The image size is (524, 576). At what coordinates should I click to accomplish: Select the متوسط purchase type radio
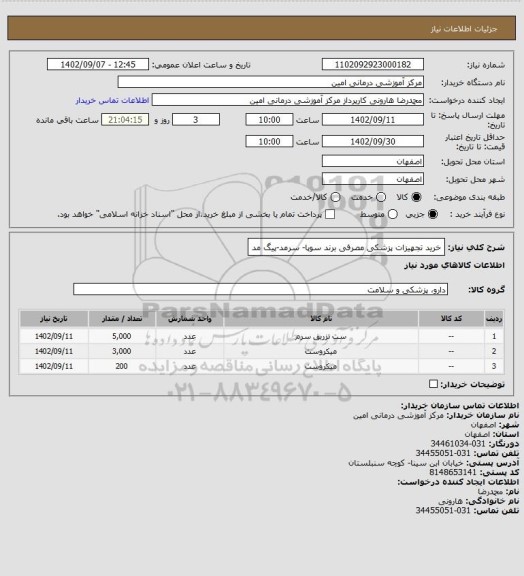pos(393,214)
